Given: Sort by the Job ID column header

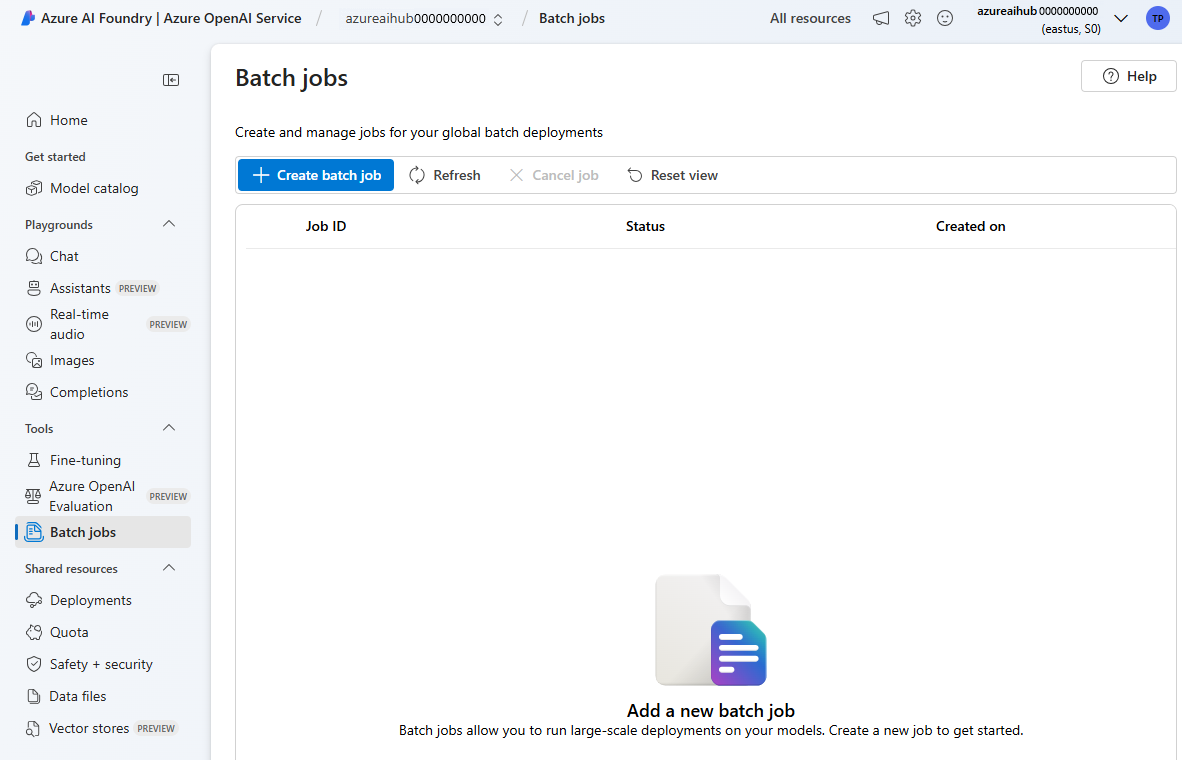Looking at the screenshot, I should click(326, 226).
